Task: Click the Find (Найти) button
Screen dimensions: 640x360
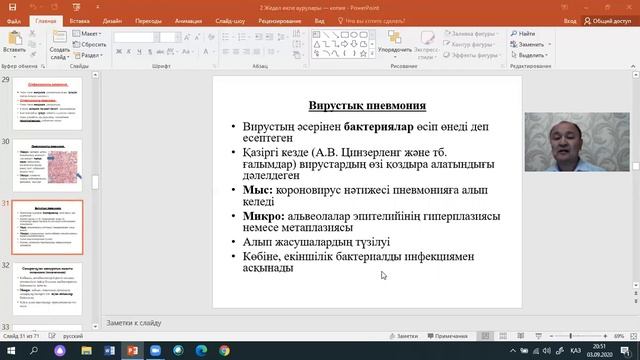Action: [x=523, y=33]
